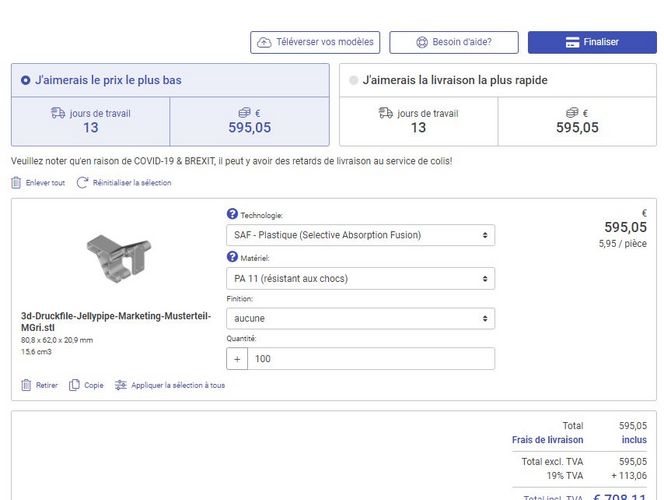Click the Téléverser vos modèles button
This screenshot has height=500, width=664.
pos(315,42)
